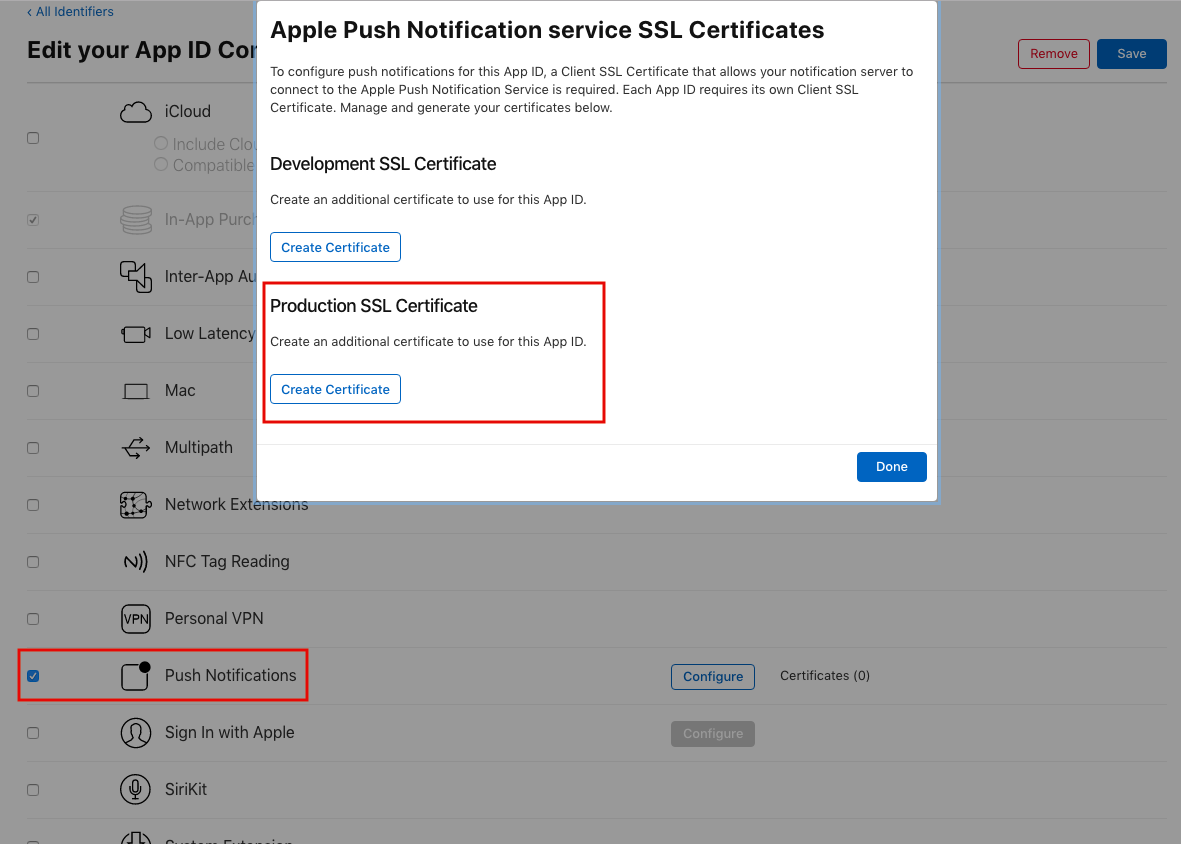Viewport: 1181px width, 844px height.
Task: Uncheck the Push Notifications checkbox
Action: point(33,676)
